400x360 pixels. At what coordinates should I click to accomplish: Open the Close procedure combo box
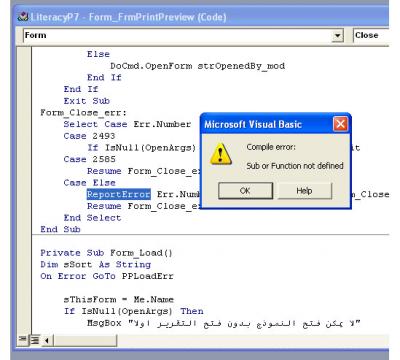pos(371,35)
